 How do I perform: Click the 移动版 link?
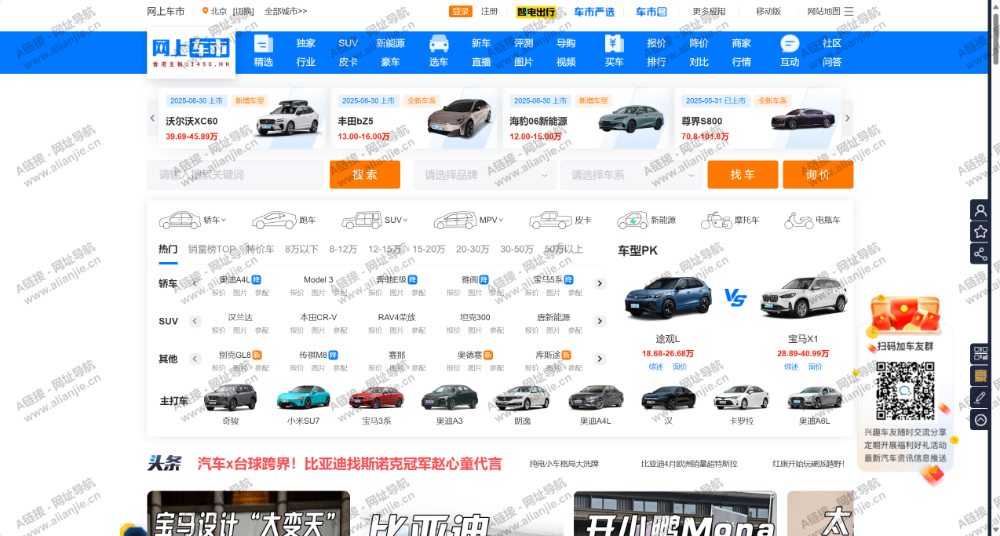[x=768, y=11]
